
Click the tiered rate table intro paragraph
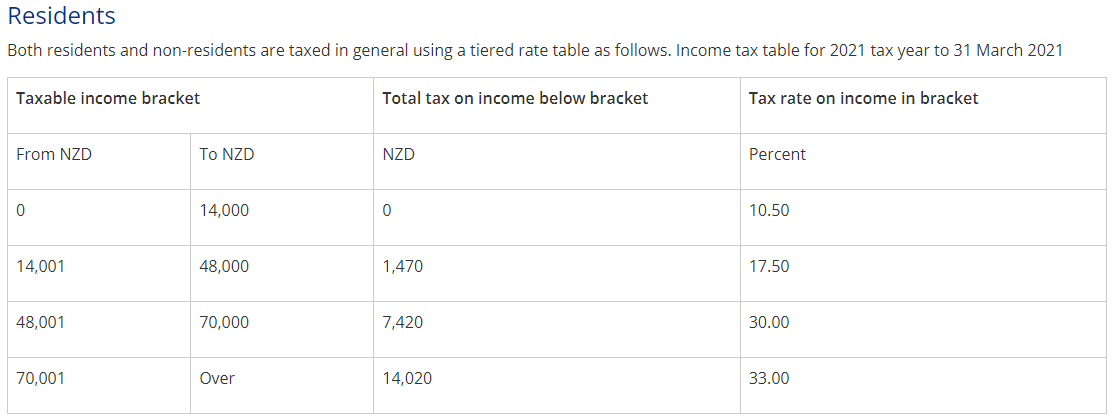(x=534, y=50)
